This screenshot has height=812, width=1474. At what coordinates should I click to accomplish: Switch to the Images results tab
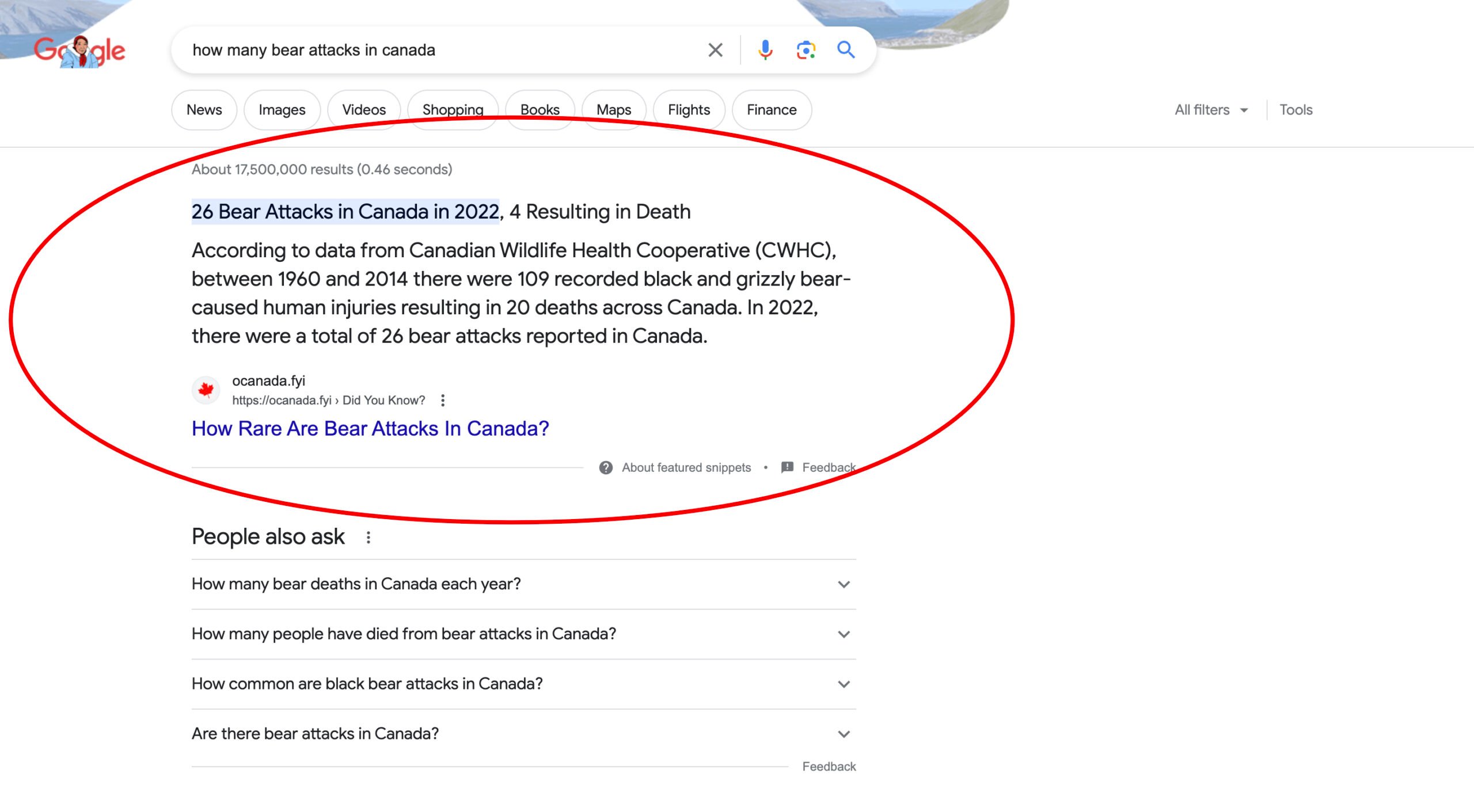(282, 110)
